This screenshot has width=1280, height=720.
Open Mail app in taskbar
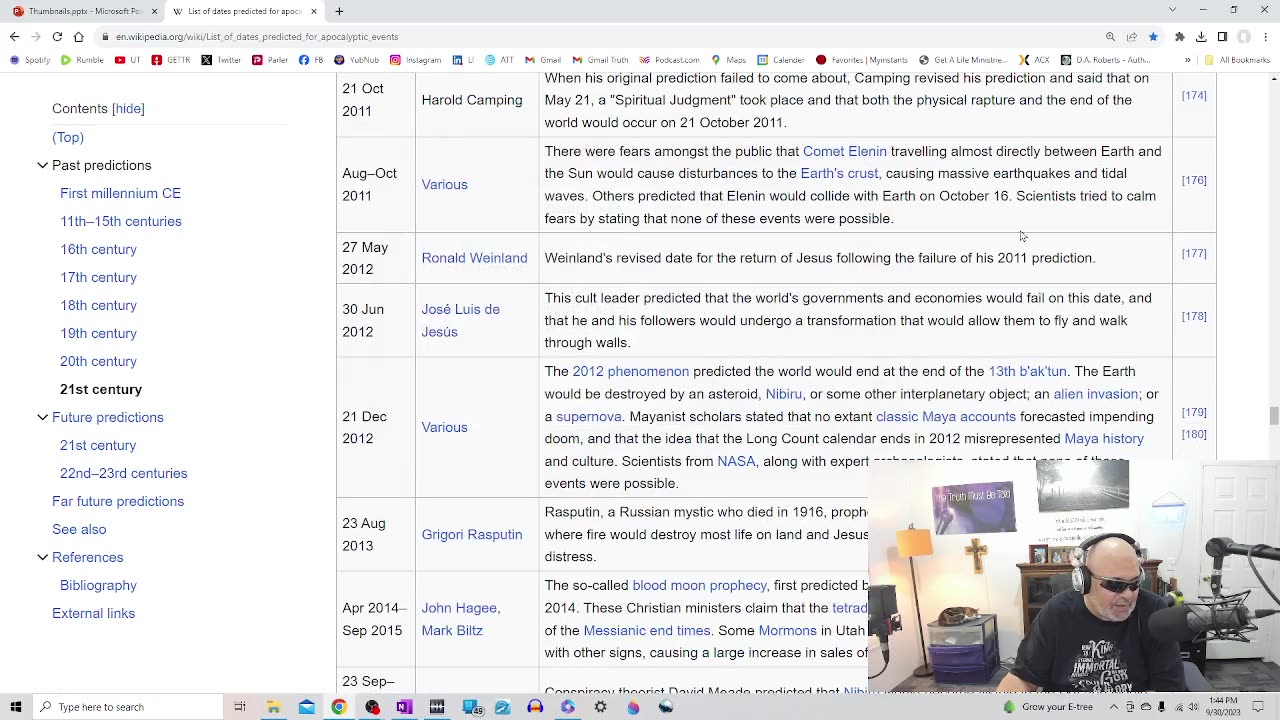(306, 707)
